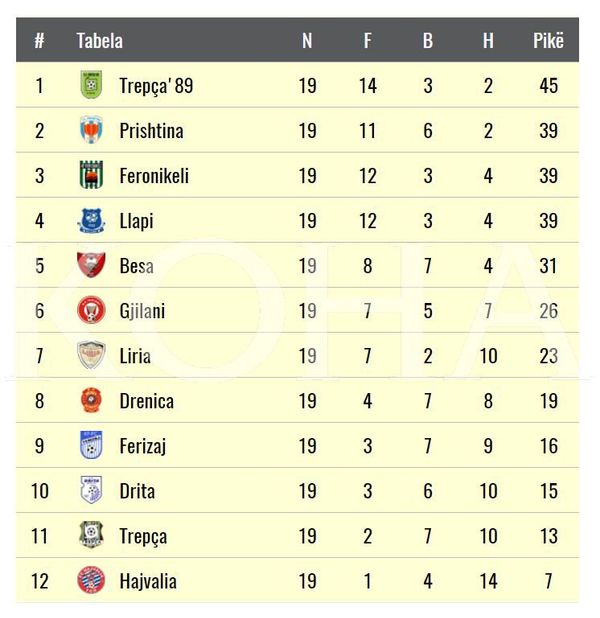Click the Besa red shield logo
The width and height of the screenshot is (600, 618).
pos(91,265)
